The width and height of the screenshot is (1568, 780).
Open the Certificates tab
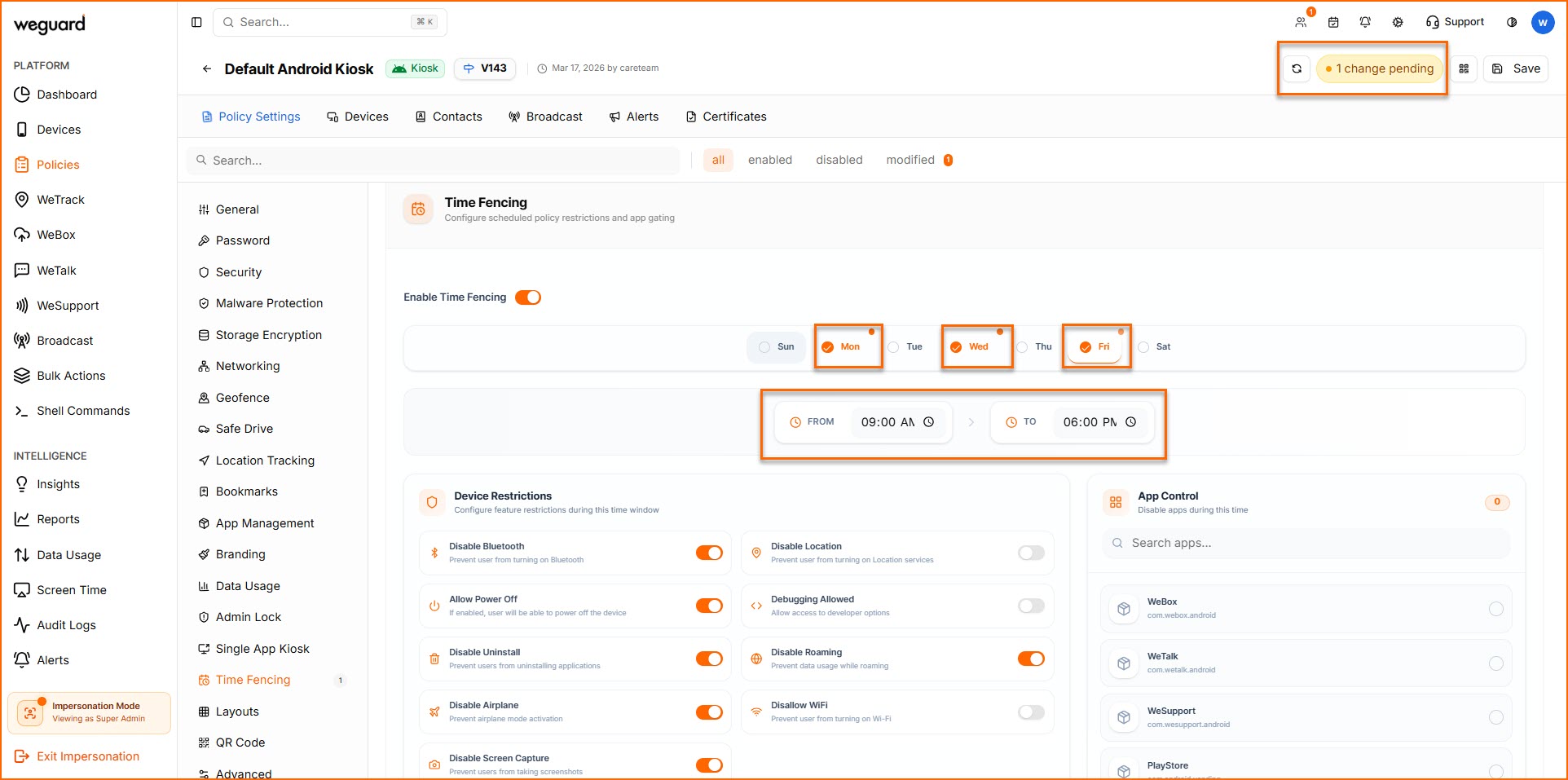(x=726, y=117)
